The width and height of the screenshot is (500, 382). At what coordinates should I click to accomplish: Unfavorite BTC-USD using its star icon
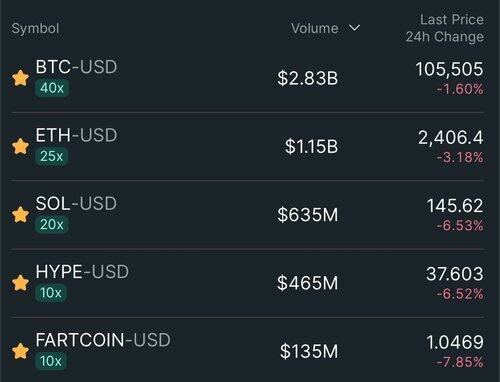(20, 78)
